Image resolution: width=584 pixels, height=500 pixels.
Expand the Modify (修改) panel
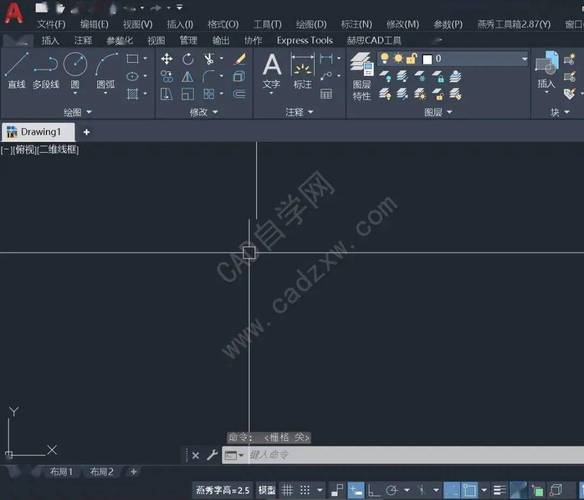[203, 112]
